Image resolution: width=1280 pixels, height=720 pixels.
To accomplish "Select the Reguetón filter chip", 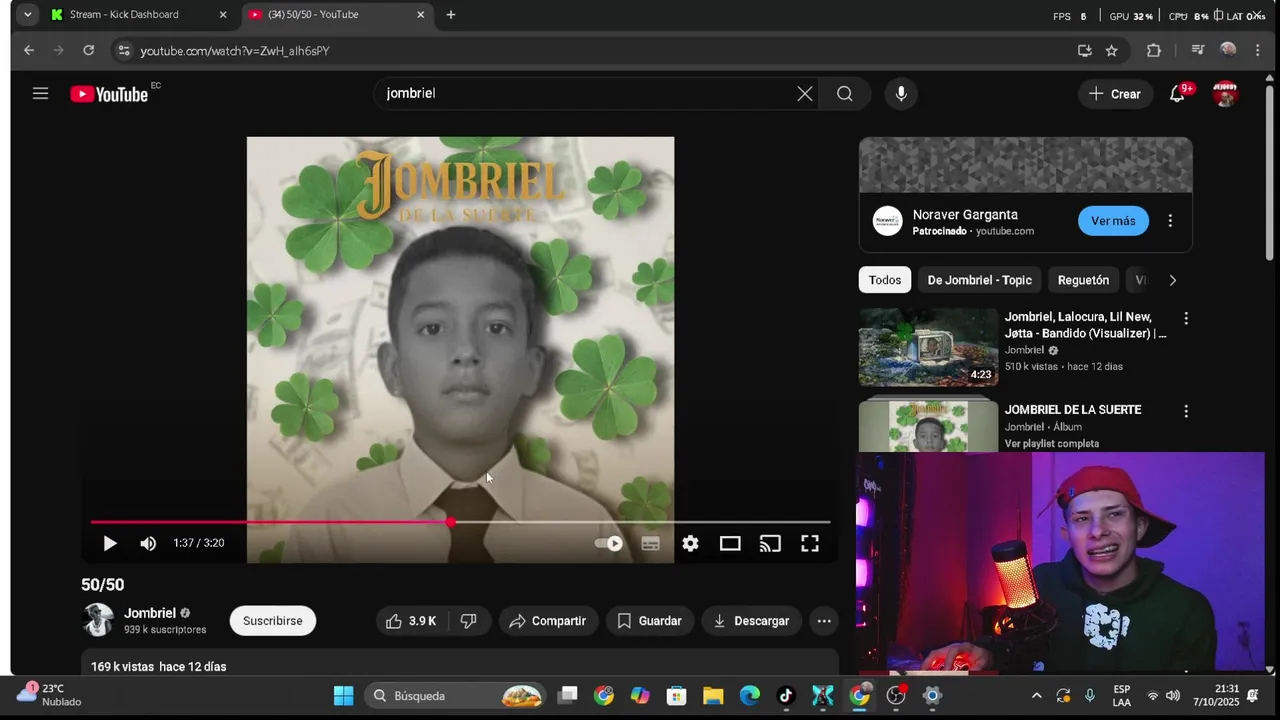I will [1083, 280].
